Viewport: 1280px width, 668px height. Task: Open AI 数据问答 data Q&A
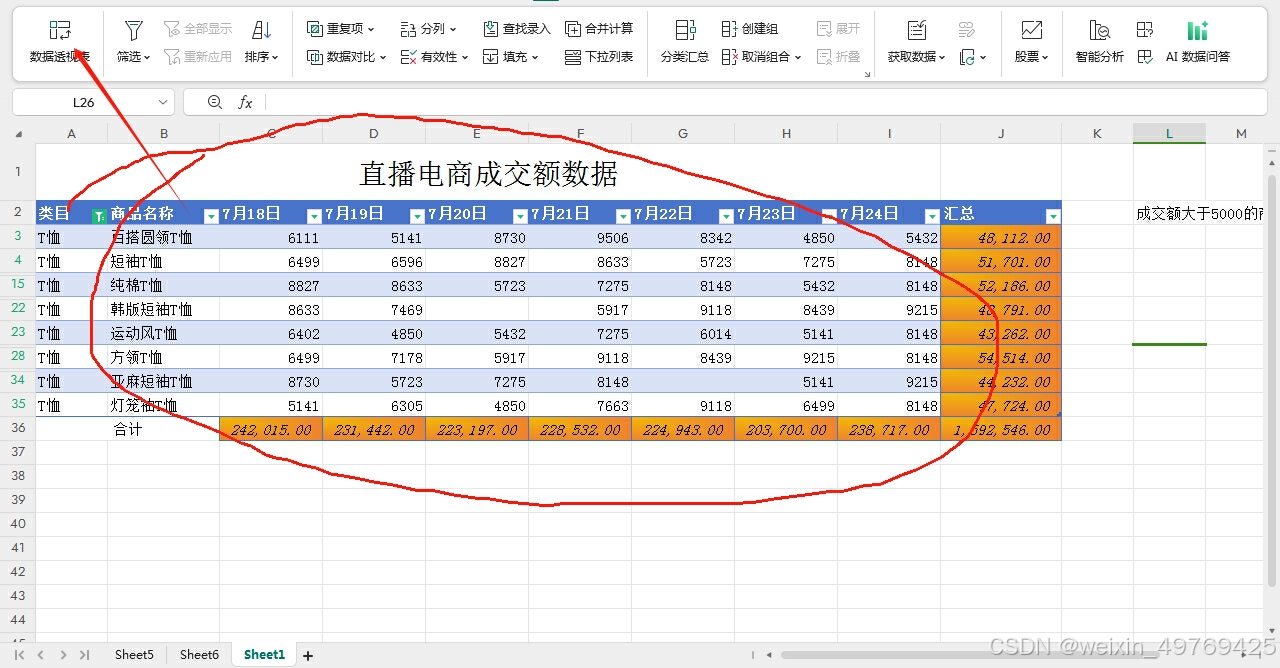coord(1198,42)
